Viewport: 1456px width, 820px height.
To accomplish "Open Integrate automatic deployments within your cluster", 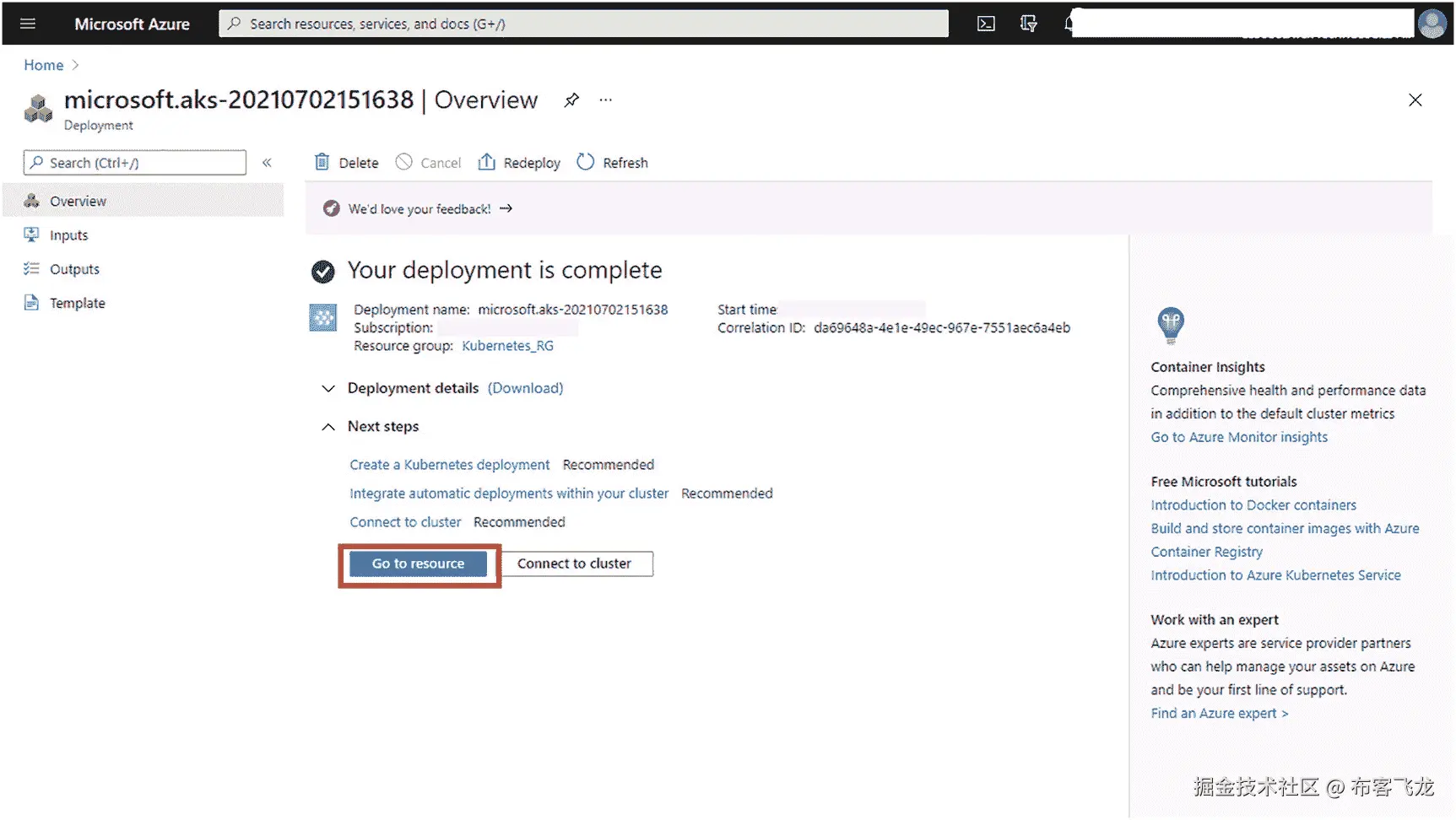I will [x=509, y=494].
